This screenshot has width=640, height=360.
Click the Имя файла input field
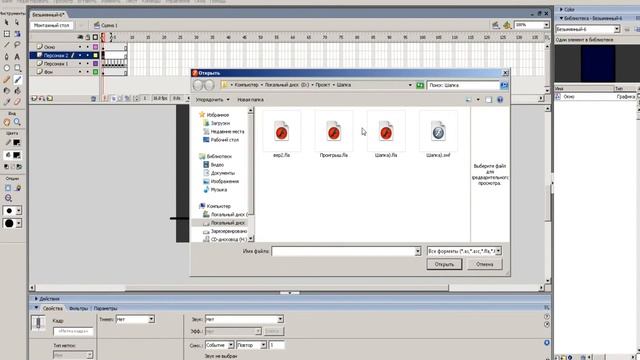pos(343,251)
